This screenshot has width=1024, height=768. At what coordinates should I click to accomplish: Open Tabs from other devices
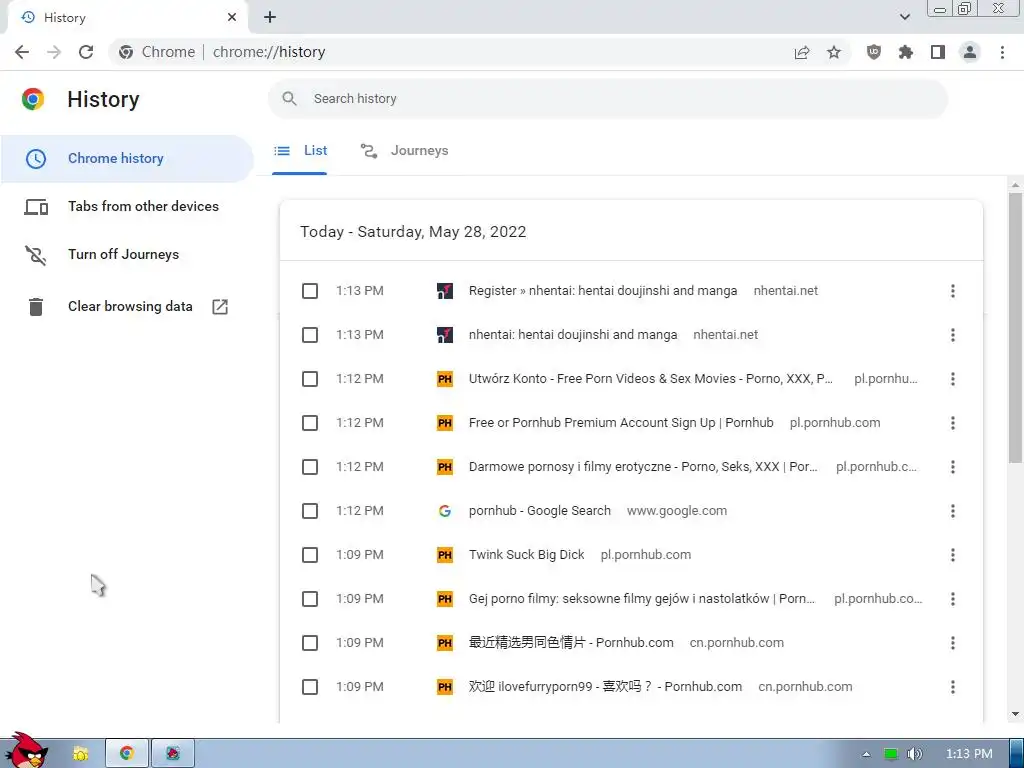(127, 206)
